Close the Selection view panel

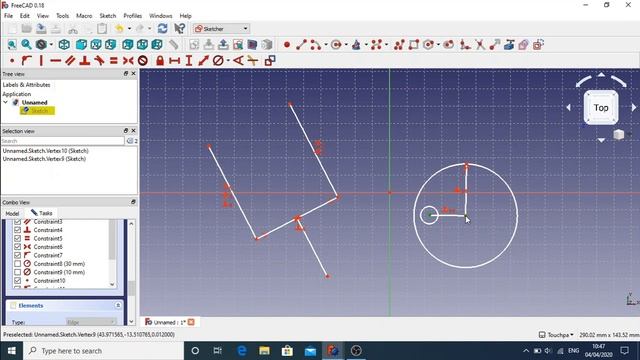(x=133, y=131)
